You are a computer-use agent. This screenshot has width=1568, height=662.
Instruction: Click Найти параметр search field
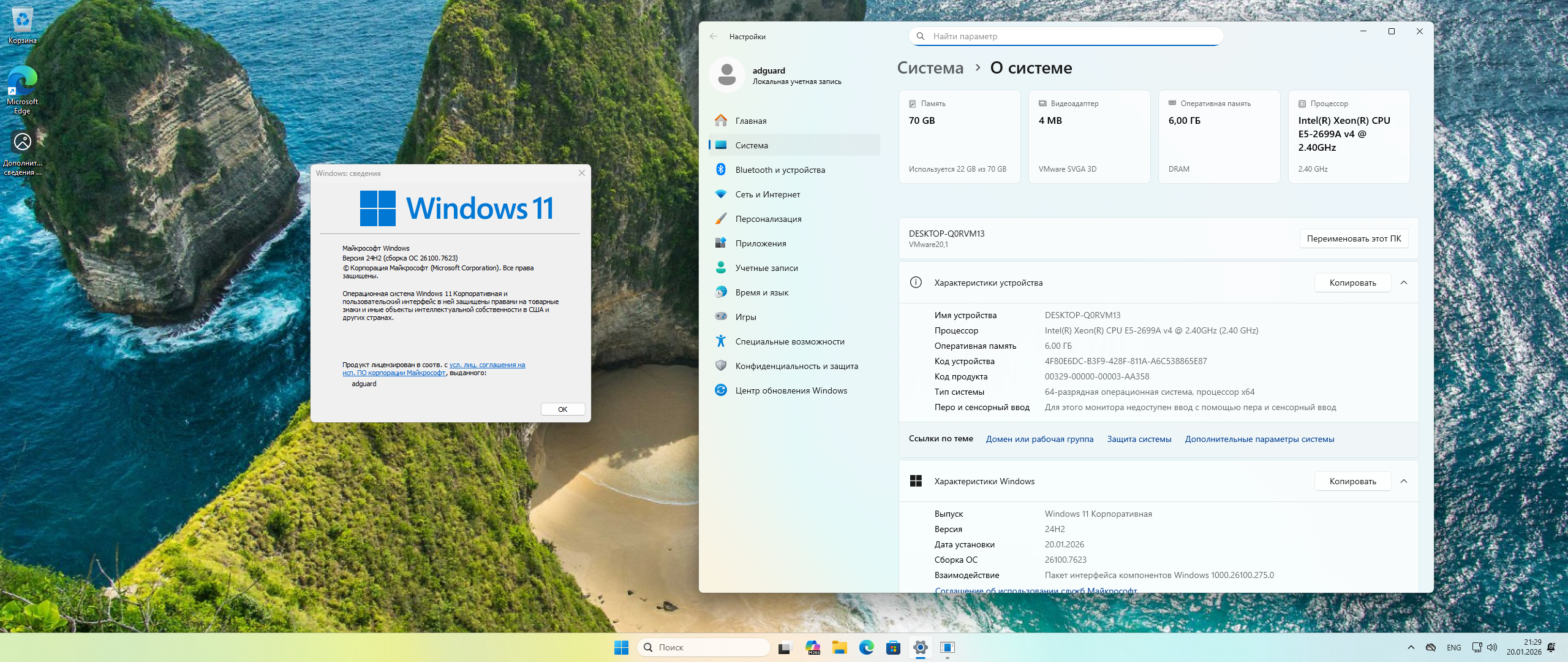(1066, 37)
